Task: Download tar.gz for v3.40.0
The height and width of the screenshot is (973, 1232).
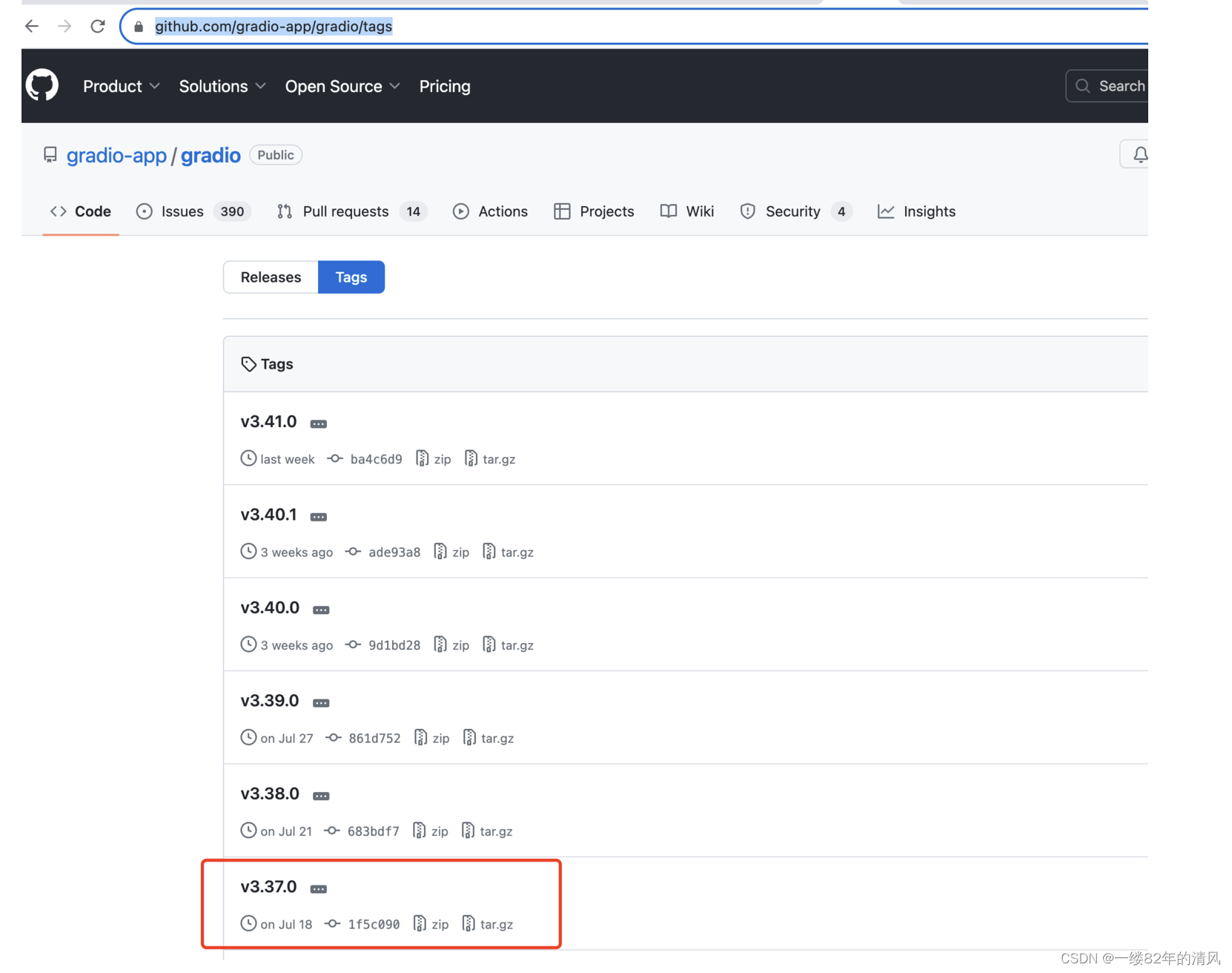Action: click(x=509, y=645)
